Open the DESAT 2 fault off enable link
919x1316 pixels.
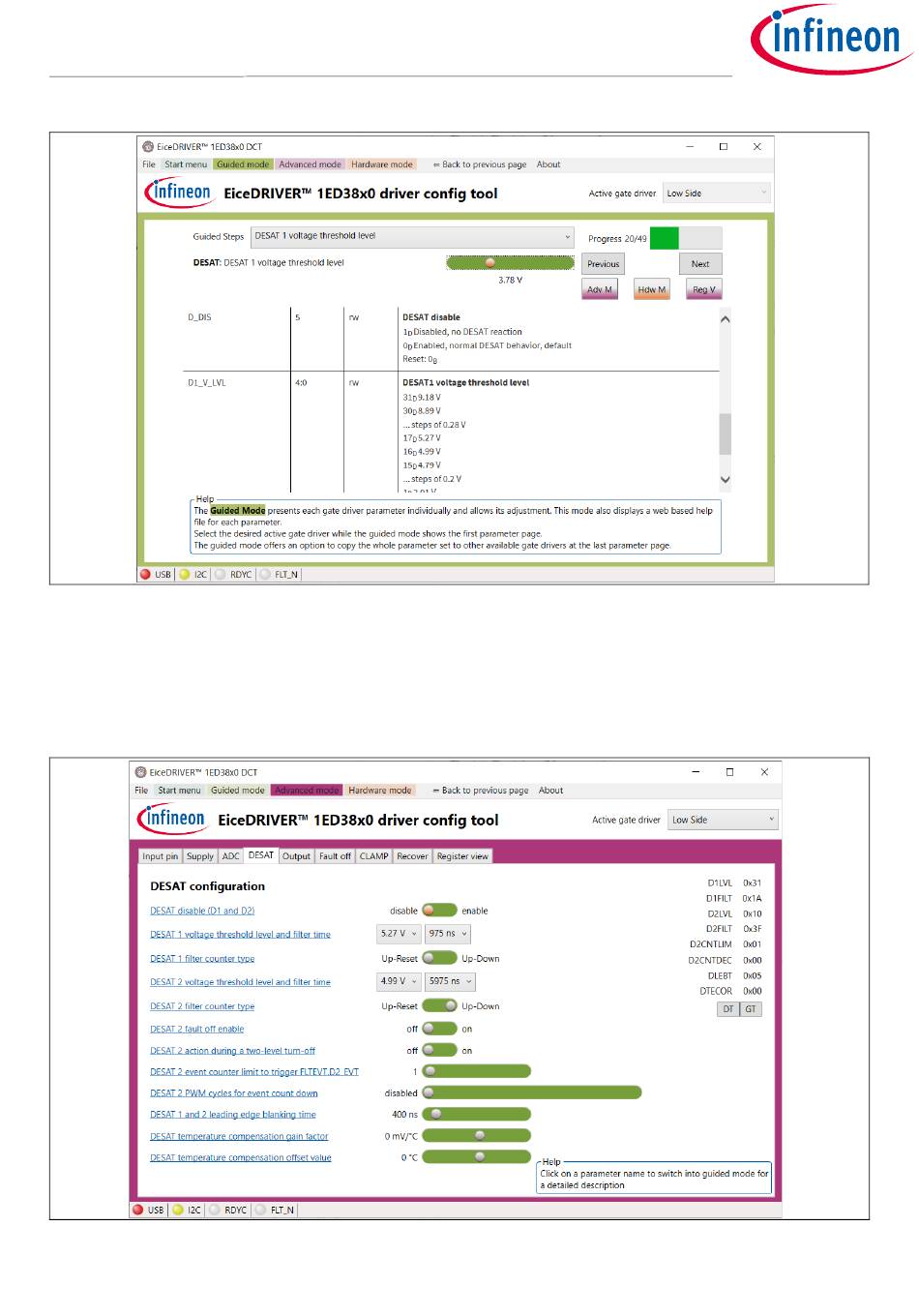(196, 1030)
